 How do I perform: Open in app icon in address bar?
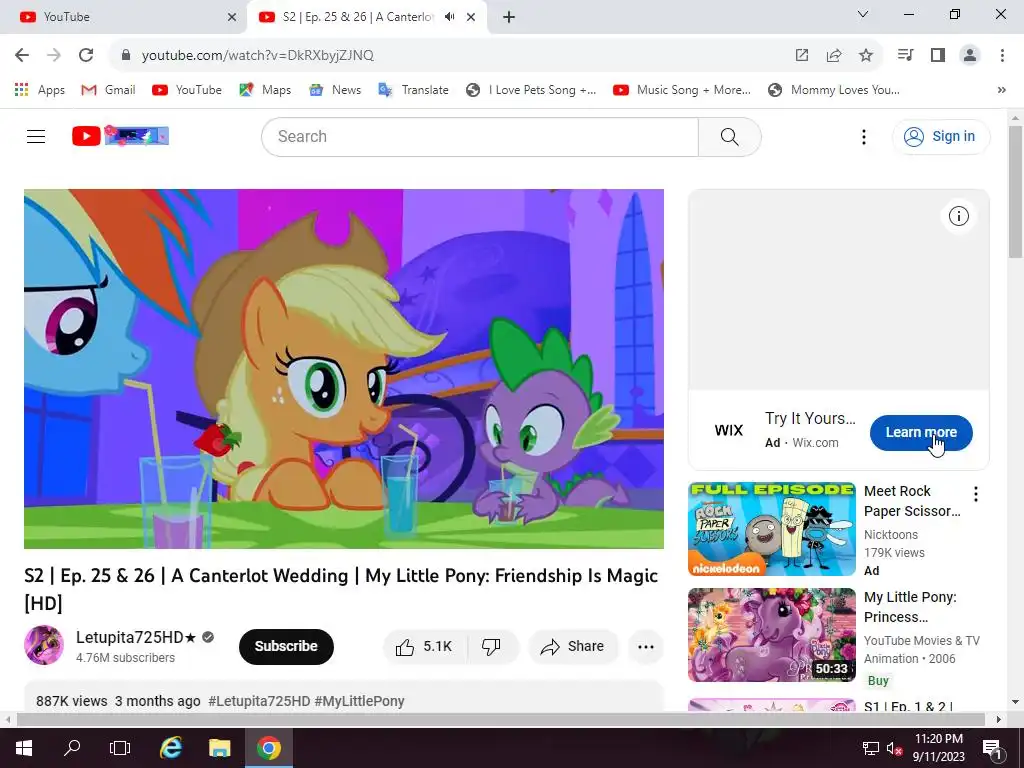coord(802,55)
